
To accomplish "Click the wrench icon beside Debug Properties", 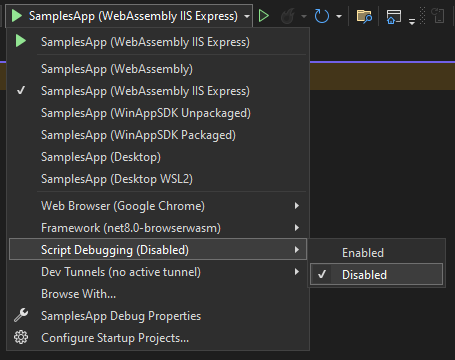I will tap(21, 315).
